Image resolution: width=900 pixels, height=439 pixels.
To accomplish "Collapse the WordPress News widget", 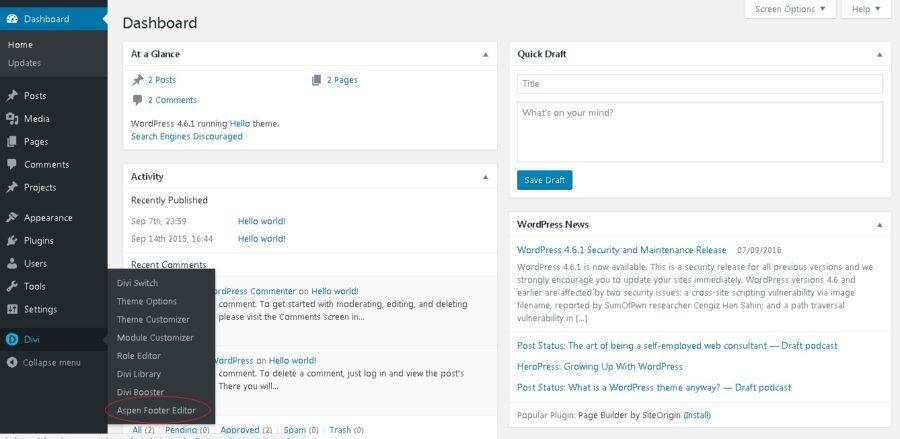I will click(880, 225).
